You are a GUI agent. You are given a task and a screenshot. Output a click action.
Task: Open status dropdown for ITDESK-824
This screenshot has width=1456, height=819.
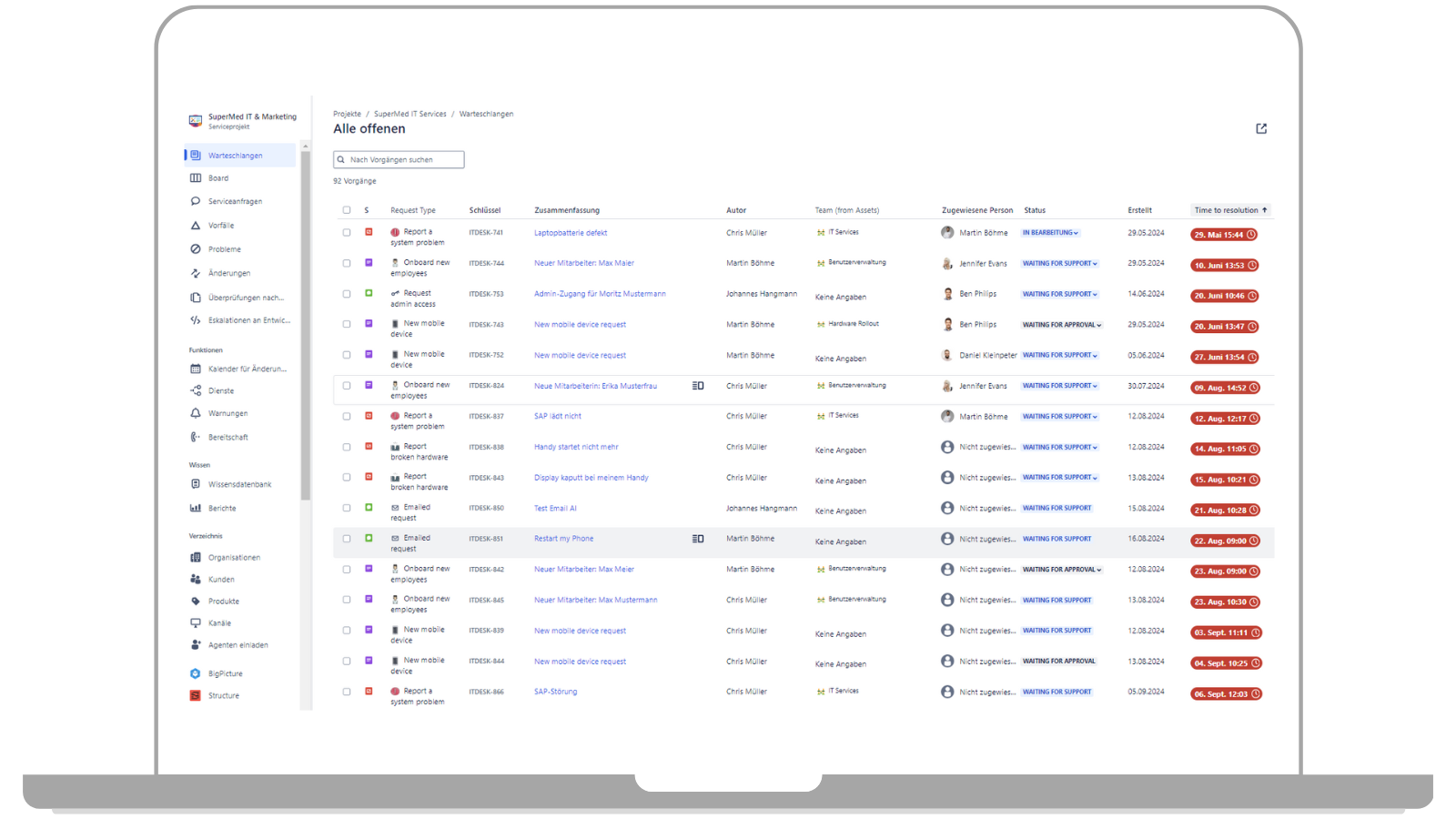click(x=1060, y=386)
